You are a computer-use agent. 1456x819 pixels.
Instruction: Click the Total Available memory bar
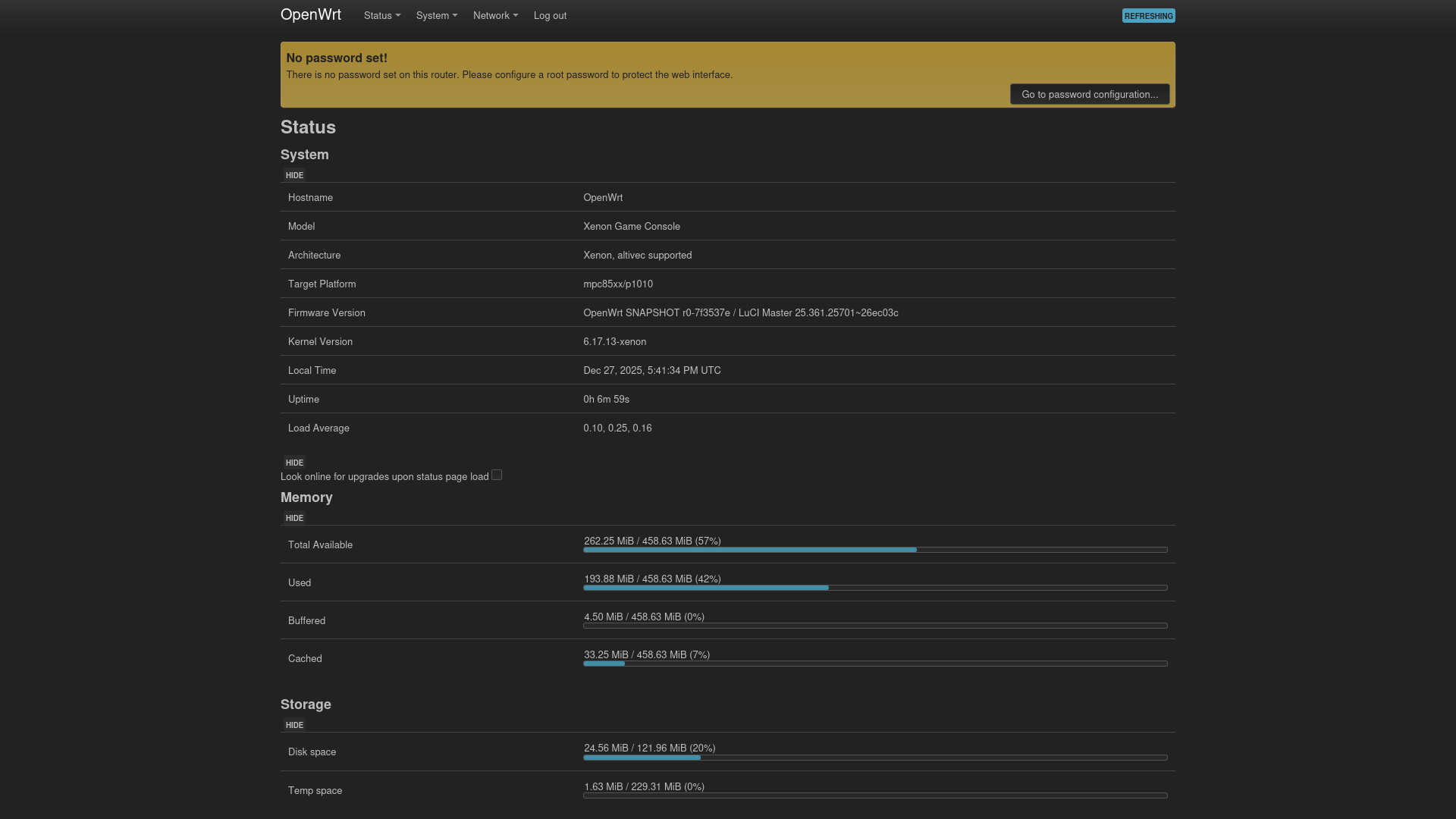pos(874,550)
